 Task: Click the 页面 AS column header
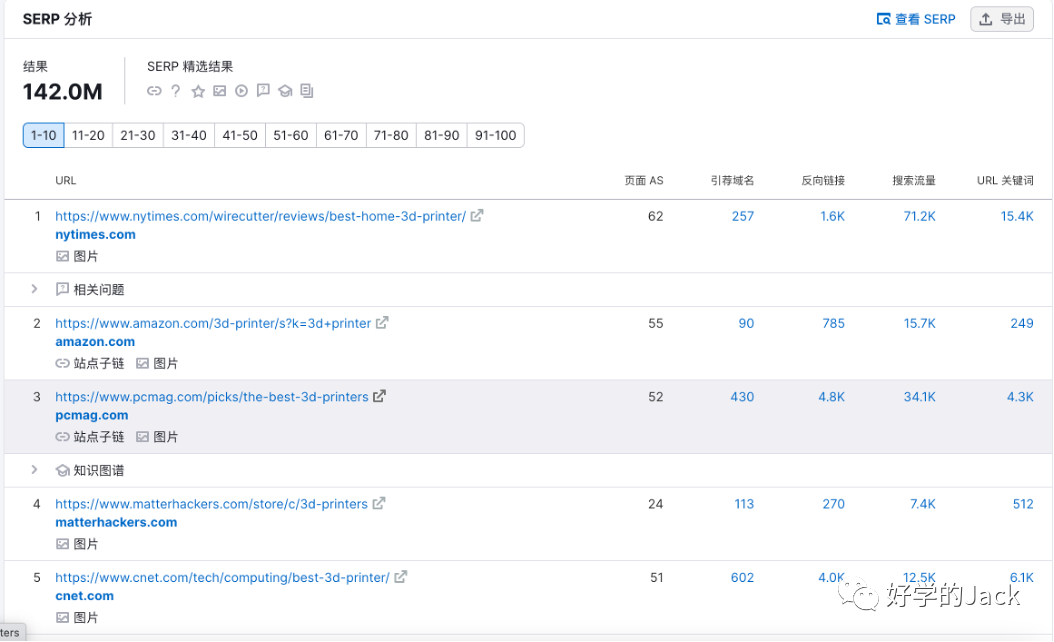[x=643, y=181]
